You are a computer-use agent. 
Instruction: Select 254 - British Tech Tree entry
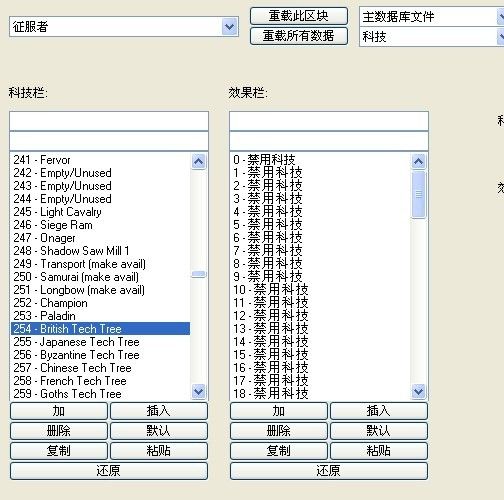pyautogui.click(x=100, y=329)
